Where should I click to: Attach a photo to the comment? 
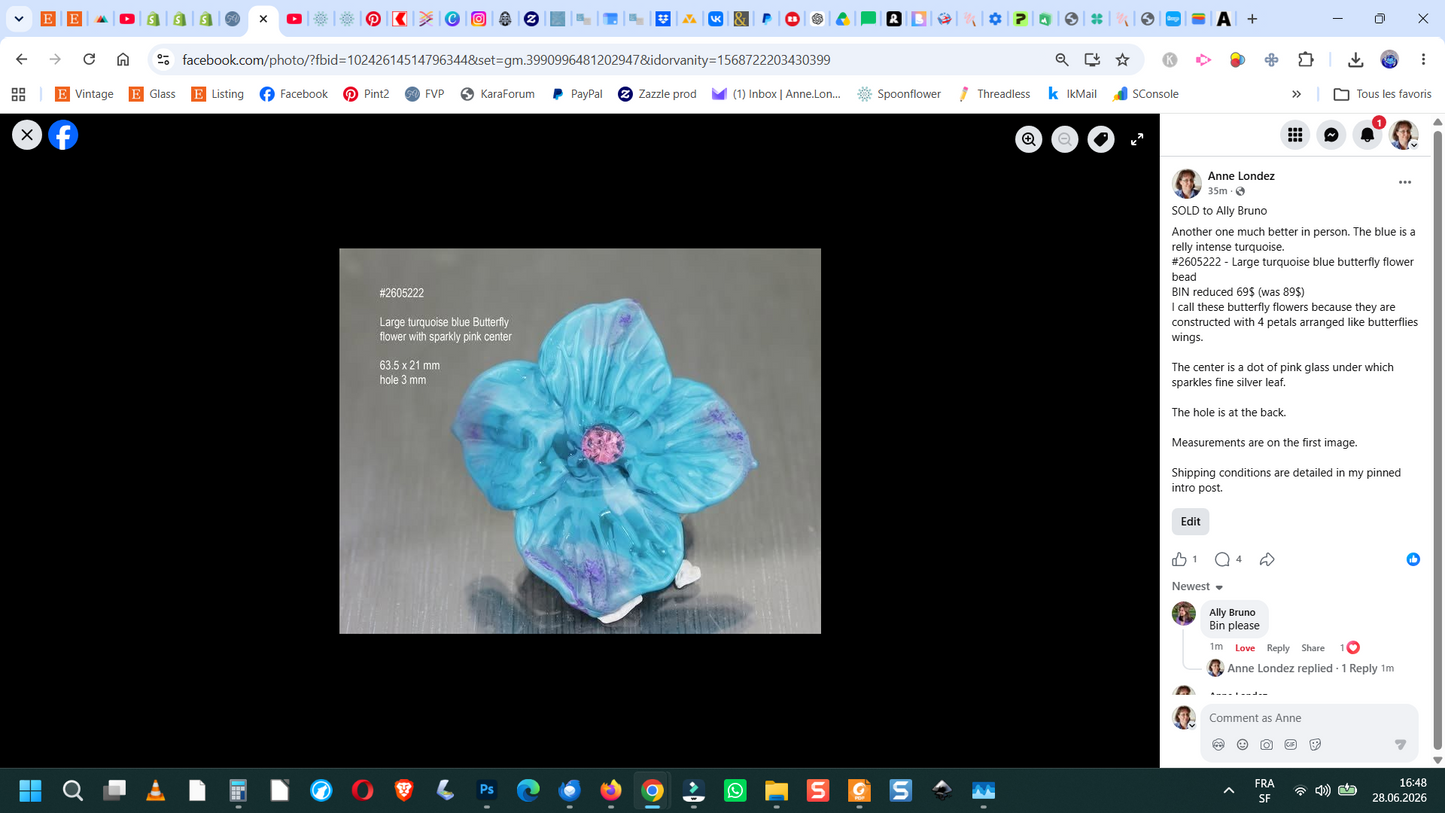tap(1266, 745)
